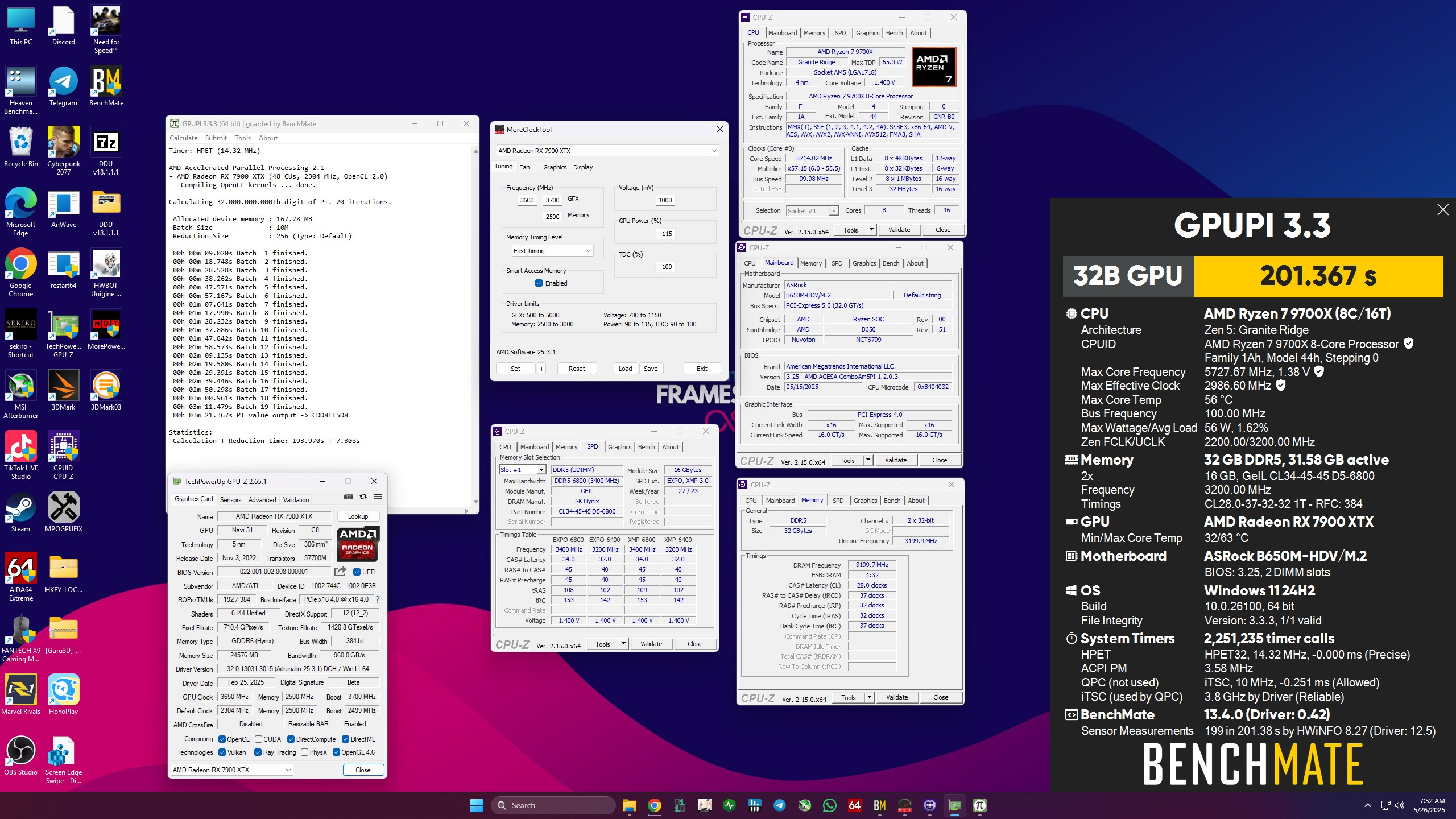Toggle the Vulkan checkbox in GPU-Z
The width and height of the screenshot is (1456, 819).
(222, 752)
